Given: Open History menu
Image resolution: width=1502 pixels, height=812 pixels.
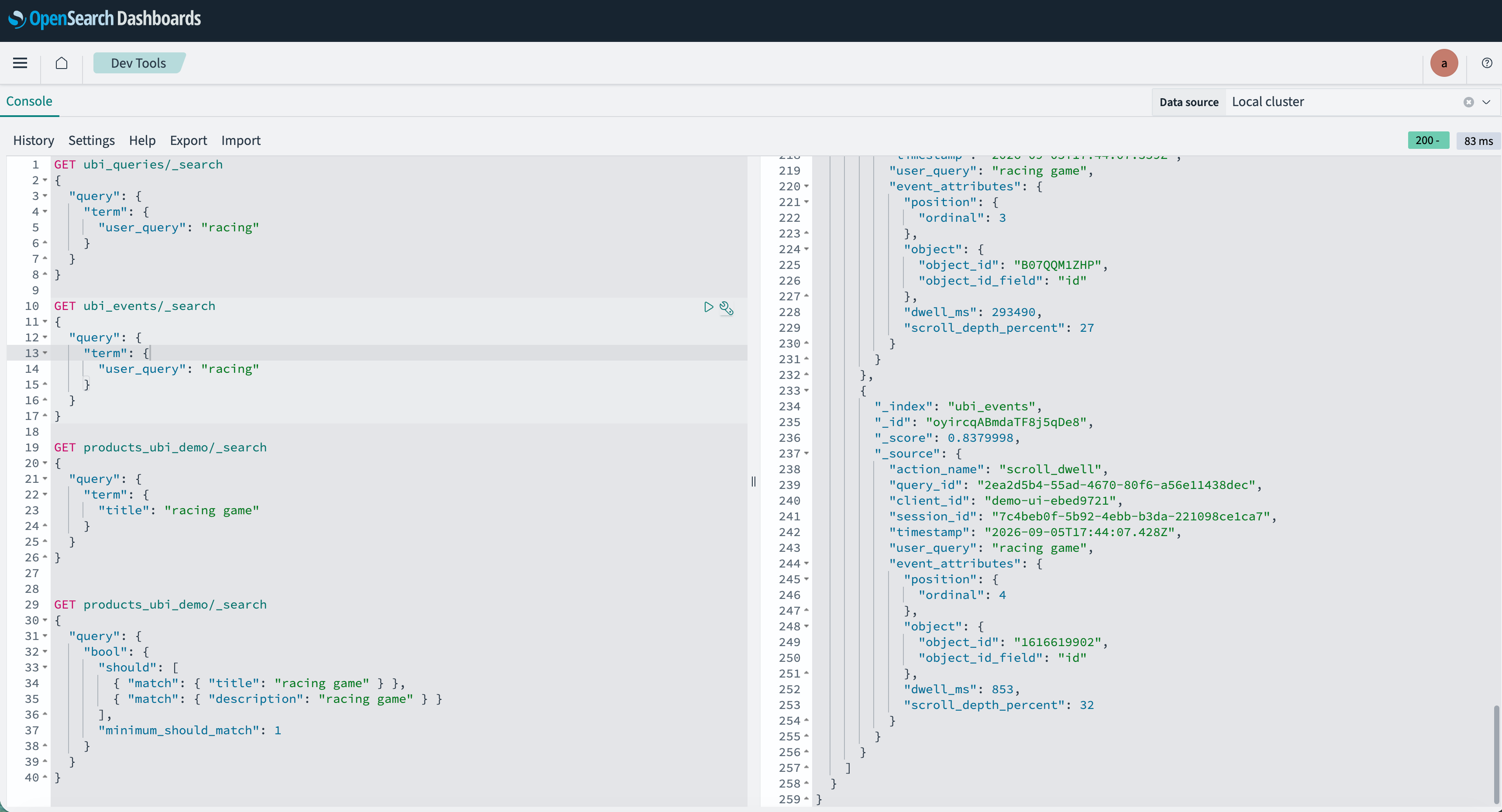Looking at the screenshot, I should (34, 141).
